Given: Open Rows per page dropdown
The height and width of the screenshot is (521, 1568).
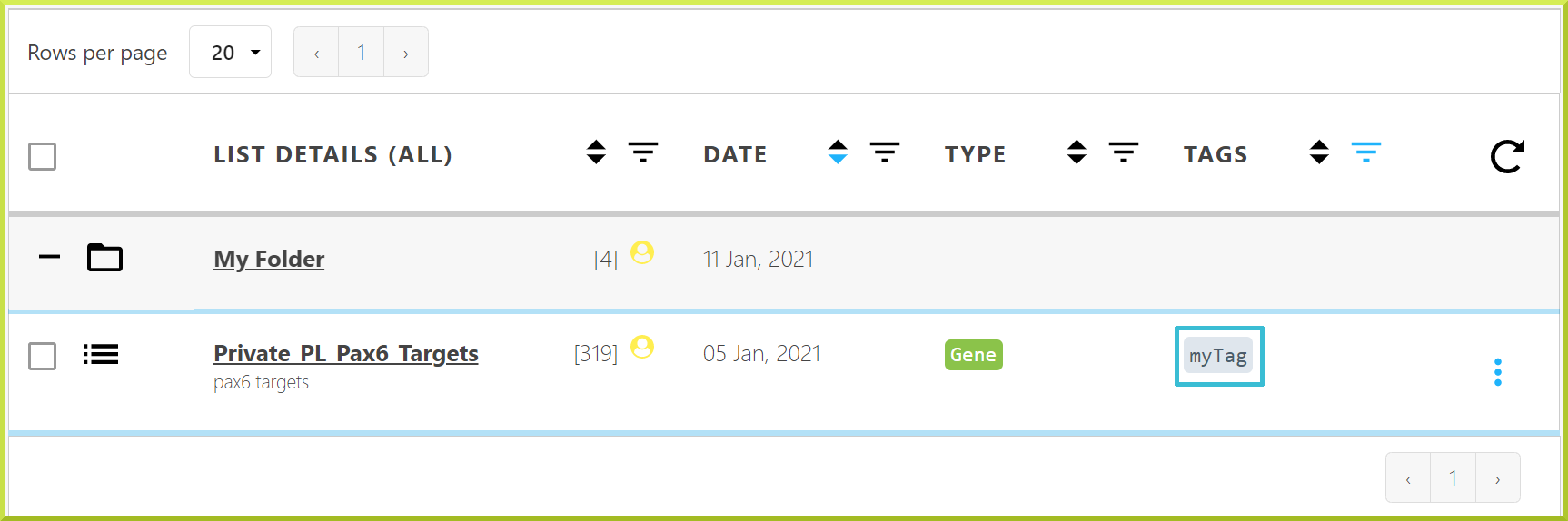Looking at the screenshot, I should coord(231,52).
